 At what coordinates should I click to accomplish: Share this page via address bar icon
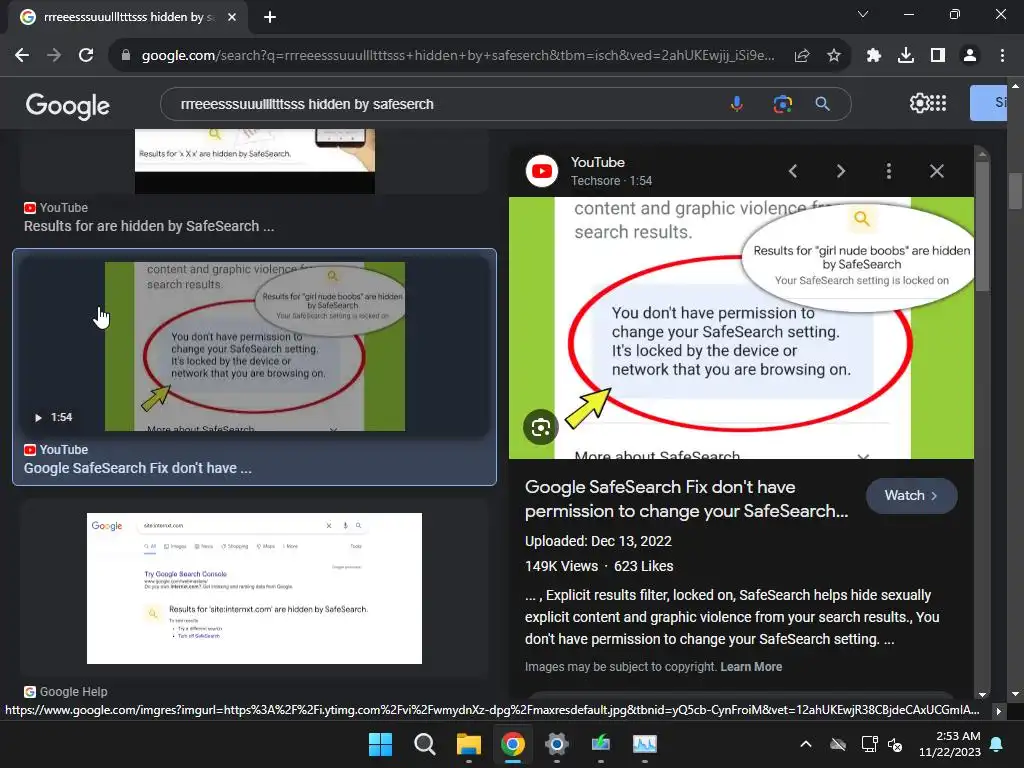(x=802, y=56)
